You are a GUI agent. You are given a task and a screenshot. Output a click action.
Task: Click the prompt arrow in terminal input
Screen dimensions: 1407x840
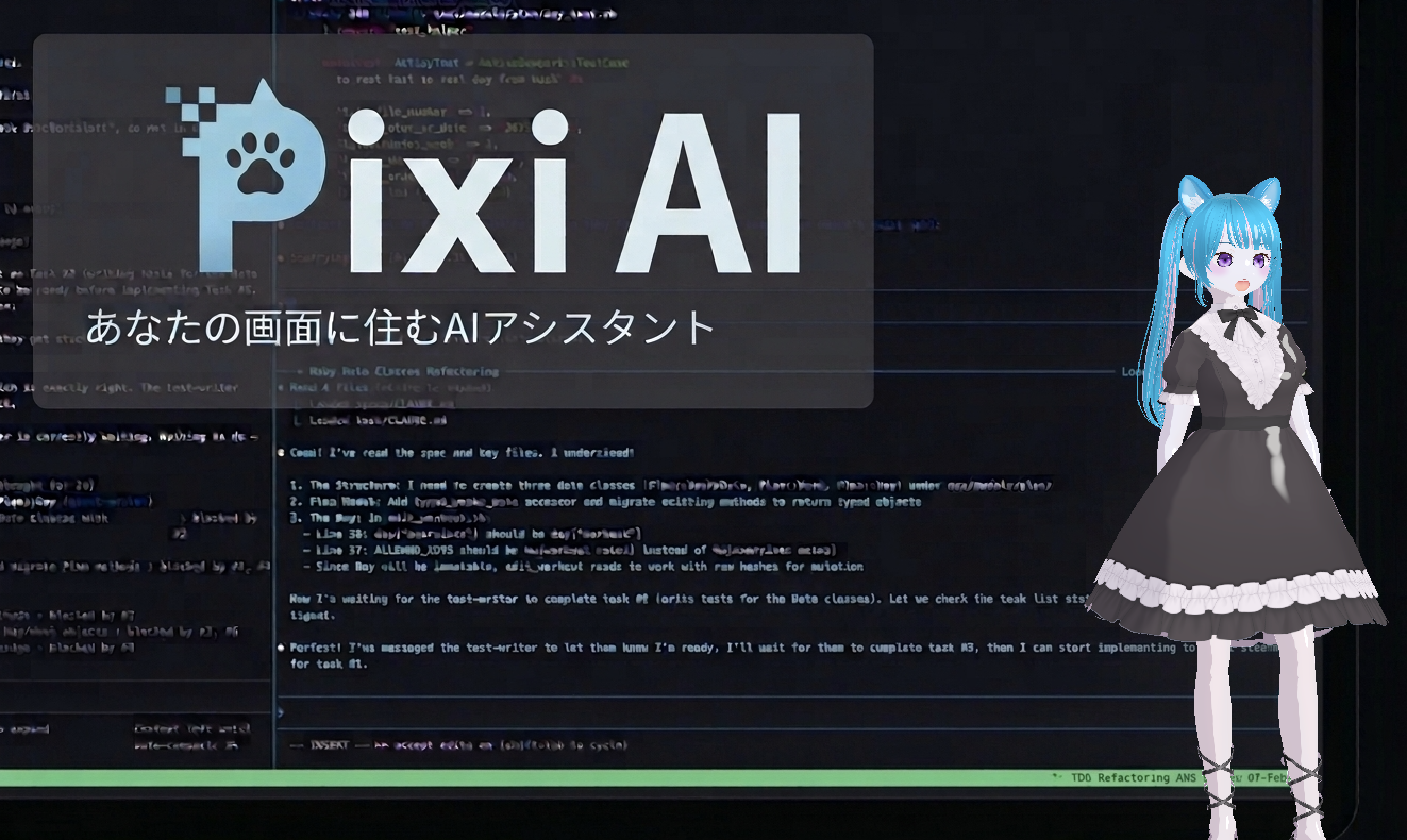point(281,712)
